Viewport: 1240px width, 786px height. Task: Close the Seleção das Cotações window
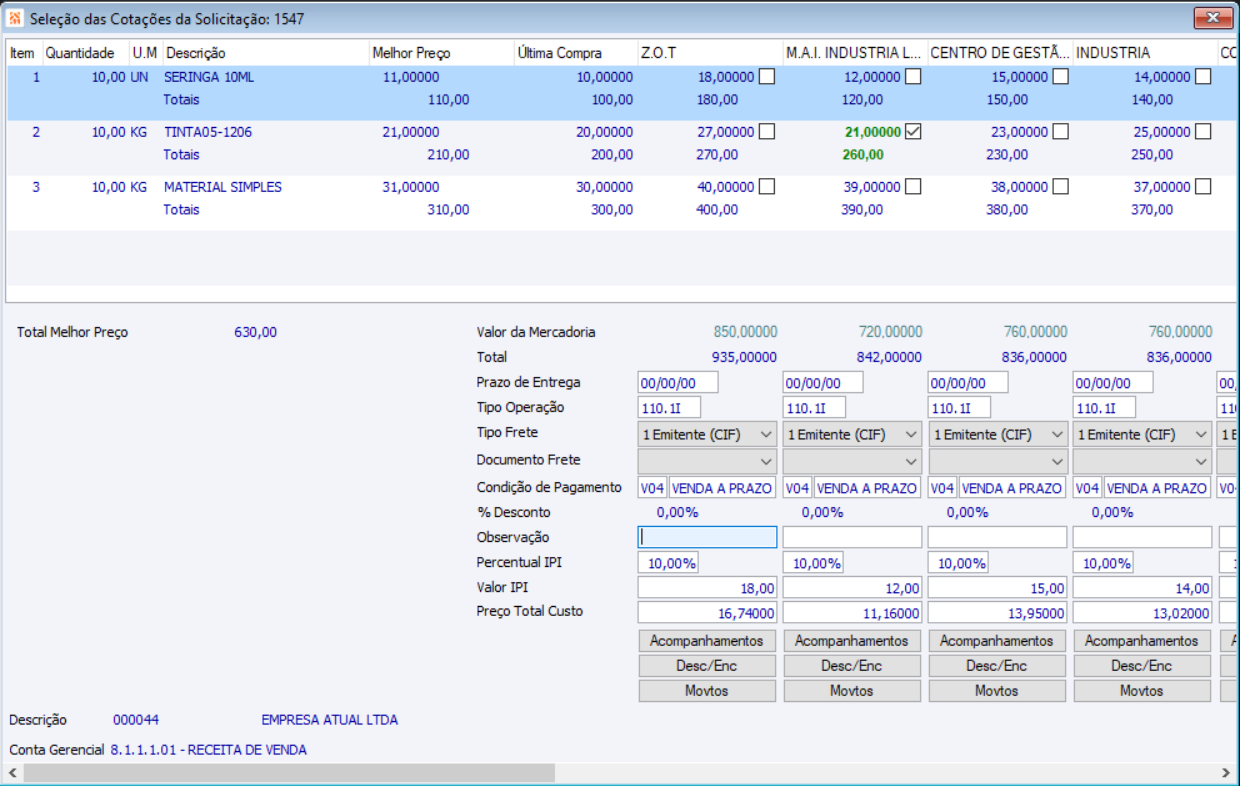(1213, 18)
